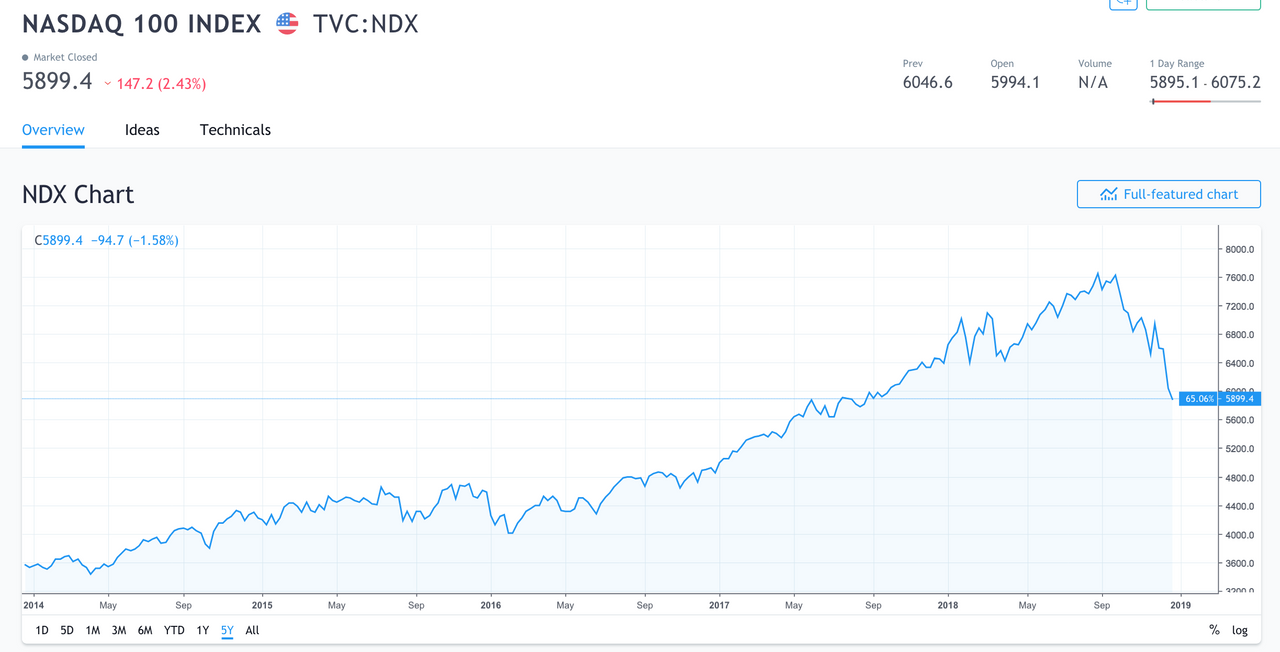Viewport: 1280px width, 652px height.
Task: Select the All time range
Action: 252,630
